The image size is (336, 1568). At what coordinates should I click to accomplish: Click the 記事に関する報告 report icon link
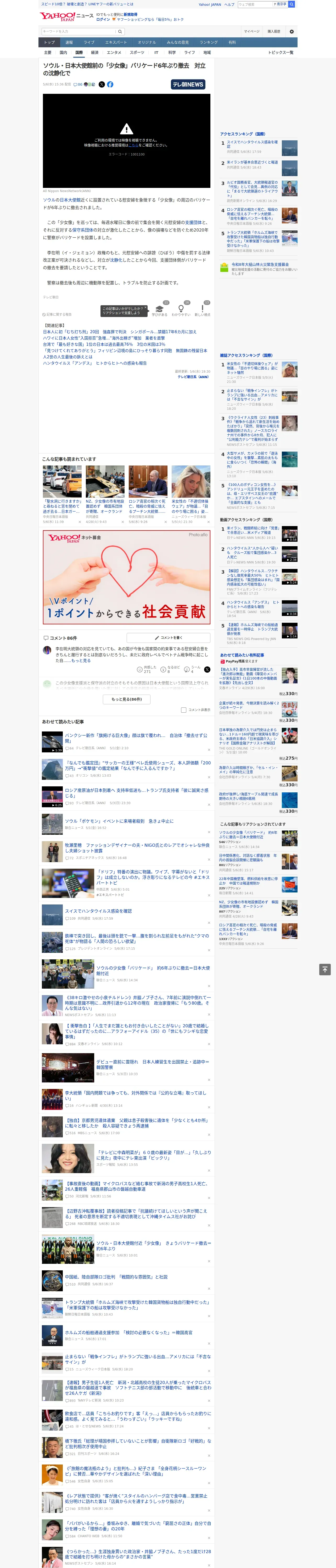[57, 314]
